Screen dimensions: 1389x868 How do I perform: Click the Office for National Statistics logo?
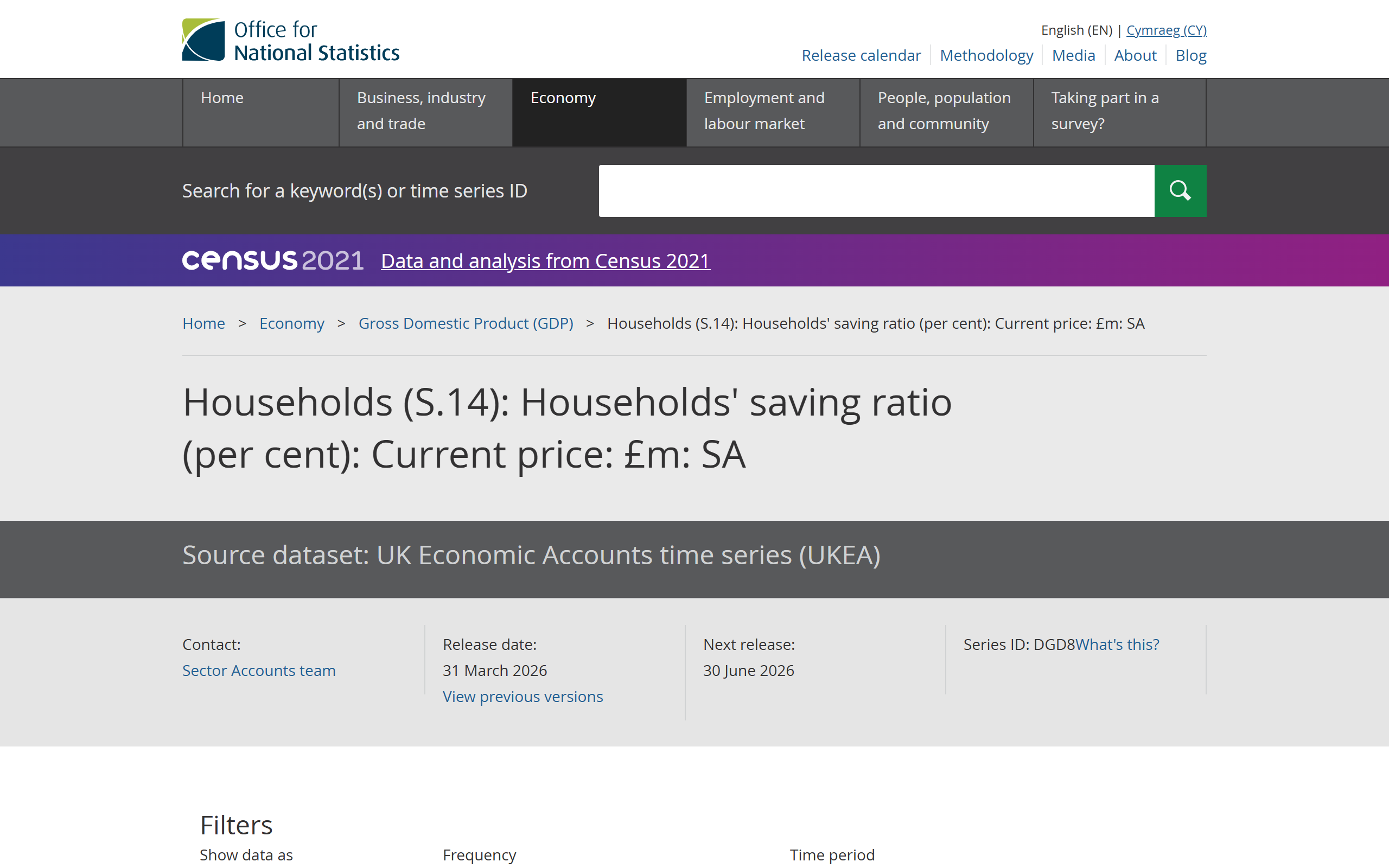(x=290, y=40)
